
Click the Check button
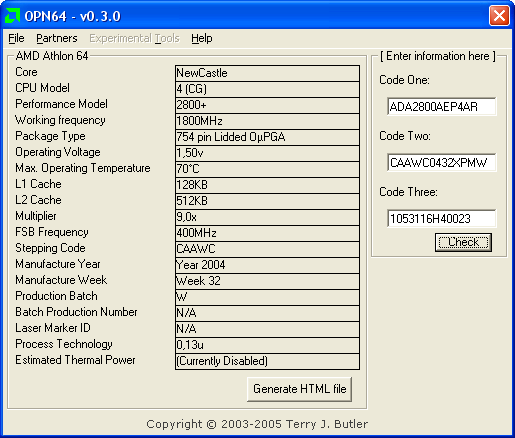[x=463, y=242]
